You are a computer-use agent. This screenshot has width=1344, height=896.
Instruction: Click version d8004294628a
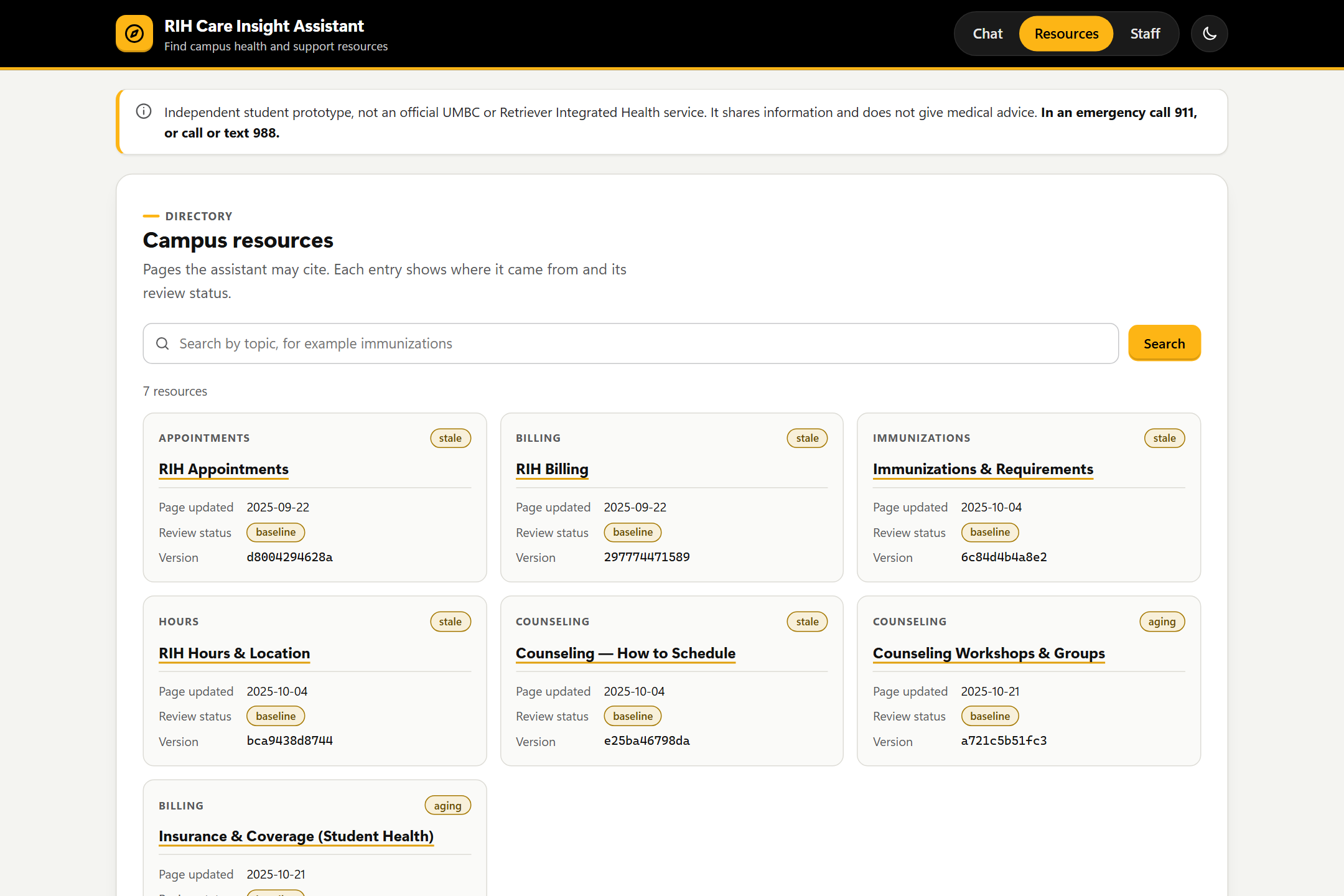click(x=290, y=557)
